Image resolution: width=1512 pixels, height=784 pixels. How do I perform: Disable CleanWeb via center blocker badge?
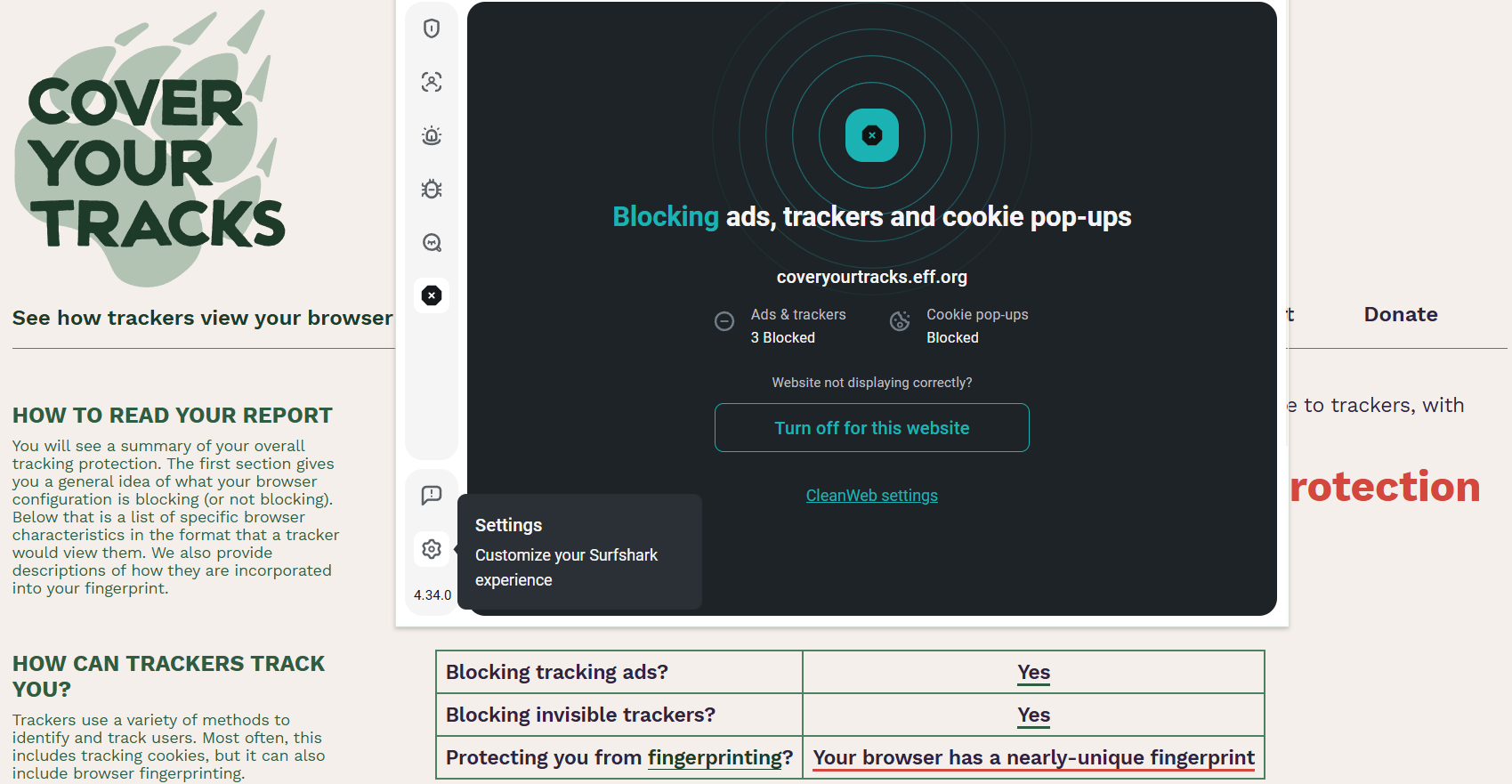pyautogui.click(x=871, y=135)
